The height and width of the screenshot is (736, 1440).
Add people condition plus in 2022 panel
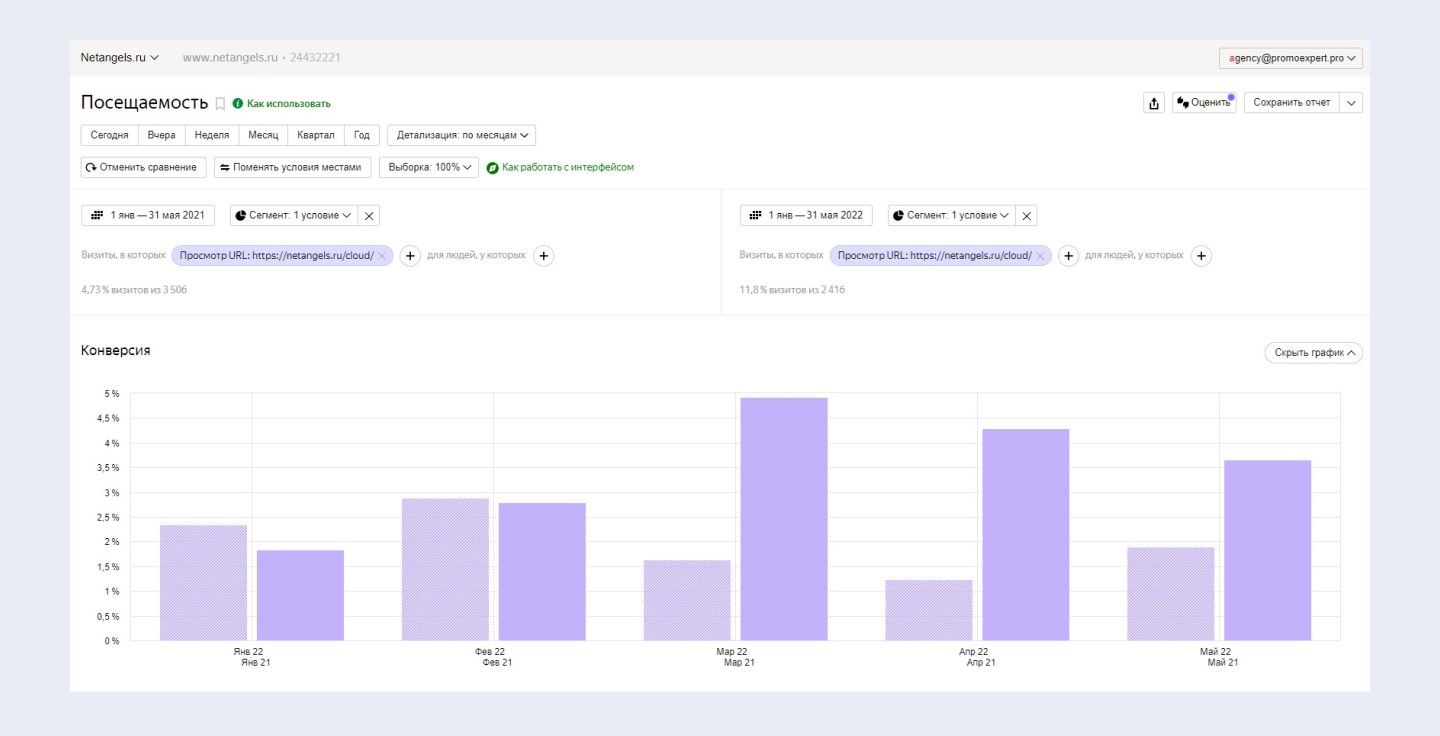coord(1202,256)
